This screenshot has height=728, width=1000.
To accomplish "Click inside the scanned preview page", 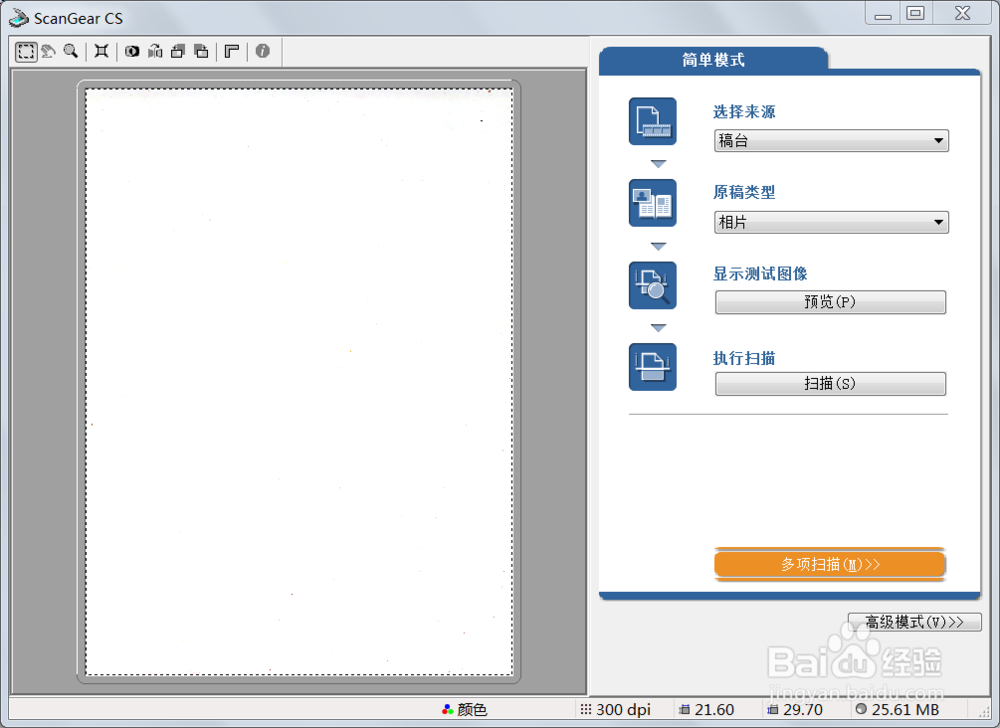I will coord(299,382).
